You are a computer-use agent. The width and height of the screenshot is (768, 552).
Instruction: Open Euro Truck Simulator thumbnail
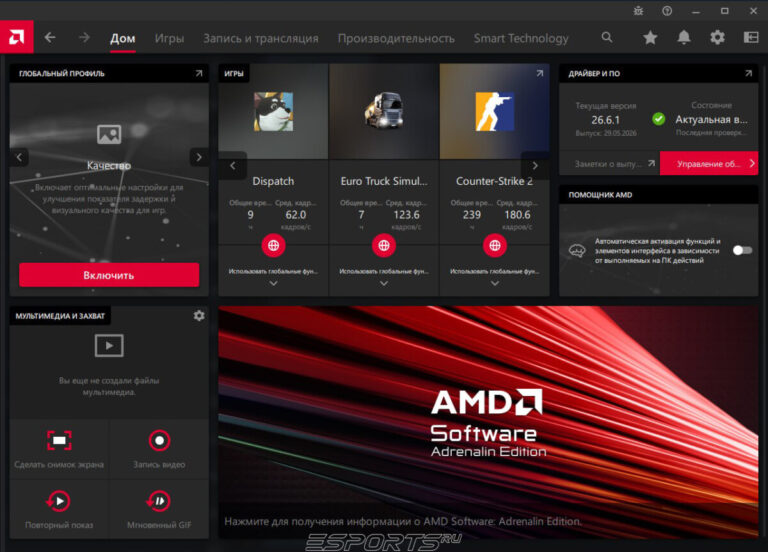tap(384, 112)
